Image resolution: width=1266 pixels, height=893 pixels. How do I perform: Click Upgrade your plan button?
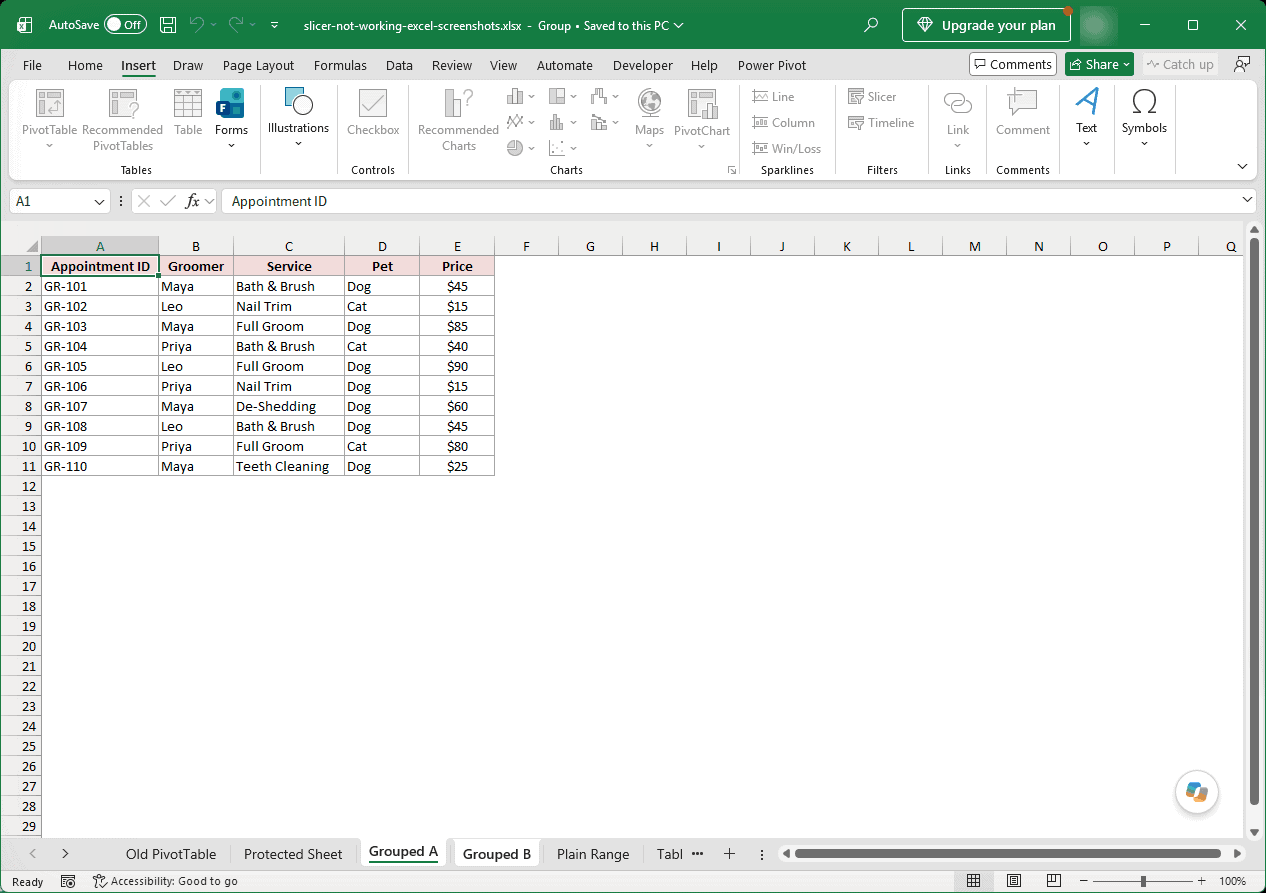pos(986,25)
